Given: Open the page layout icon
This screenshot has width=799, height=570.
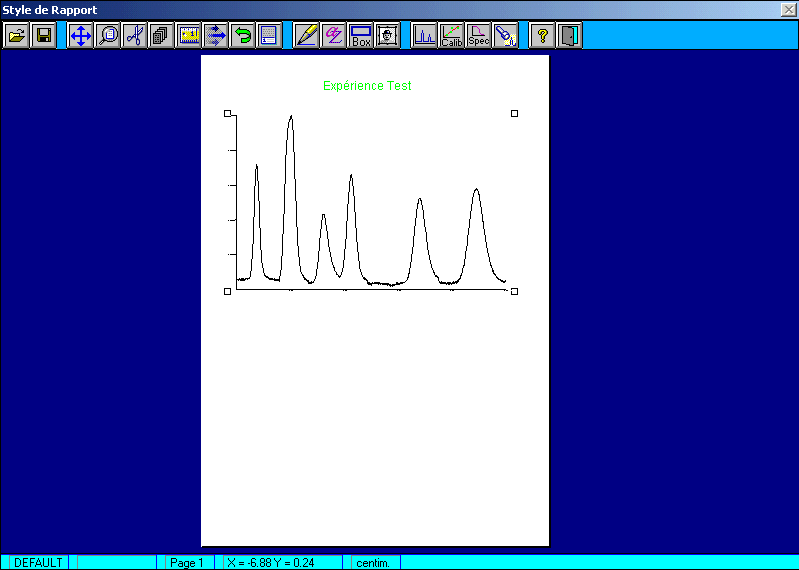Looking at the screenshot, I should [269, 36].
